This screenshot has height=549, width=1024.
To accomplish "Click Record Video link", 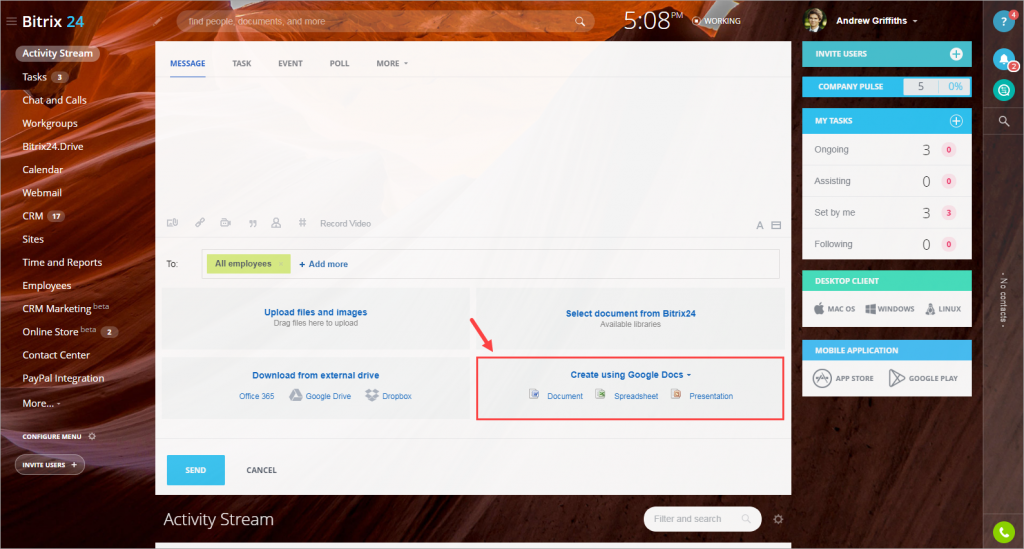I will pos(345,223).
